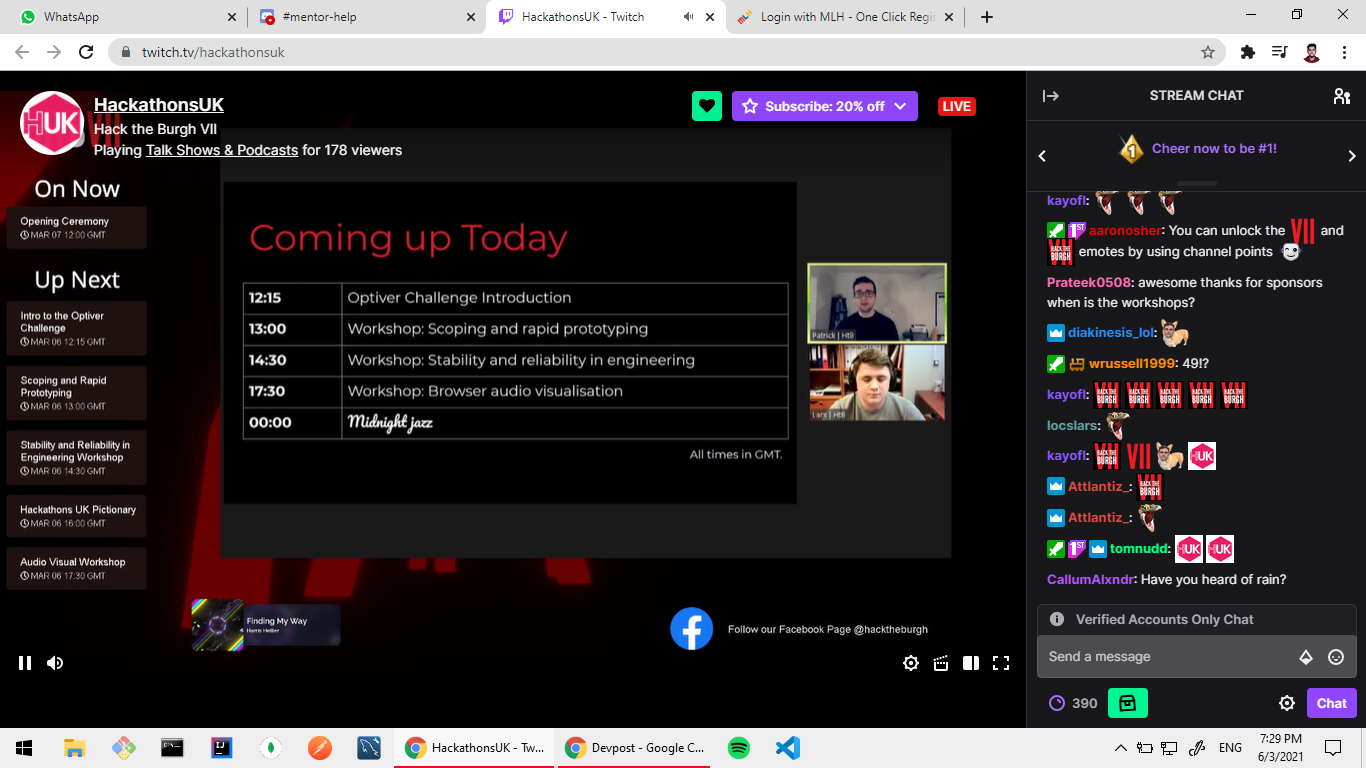Open Postman from the taskbar
Screen dimensions: 1366x768
319,747
